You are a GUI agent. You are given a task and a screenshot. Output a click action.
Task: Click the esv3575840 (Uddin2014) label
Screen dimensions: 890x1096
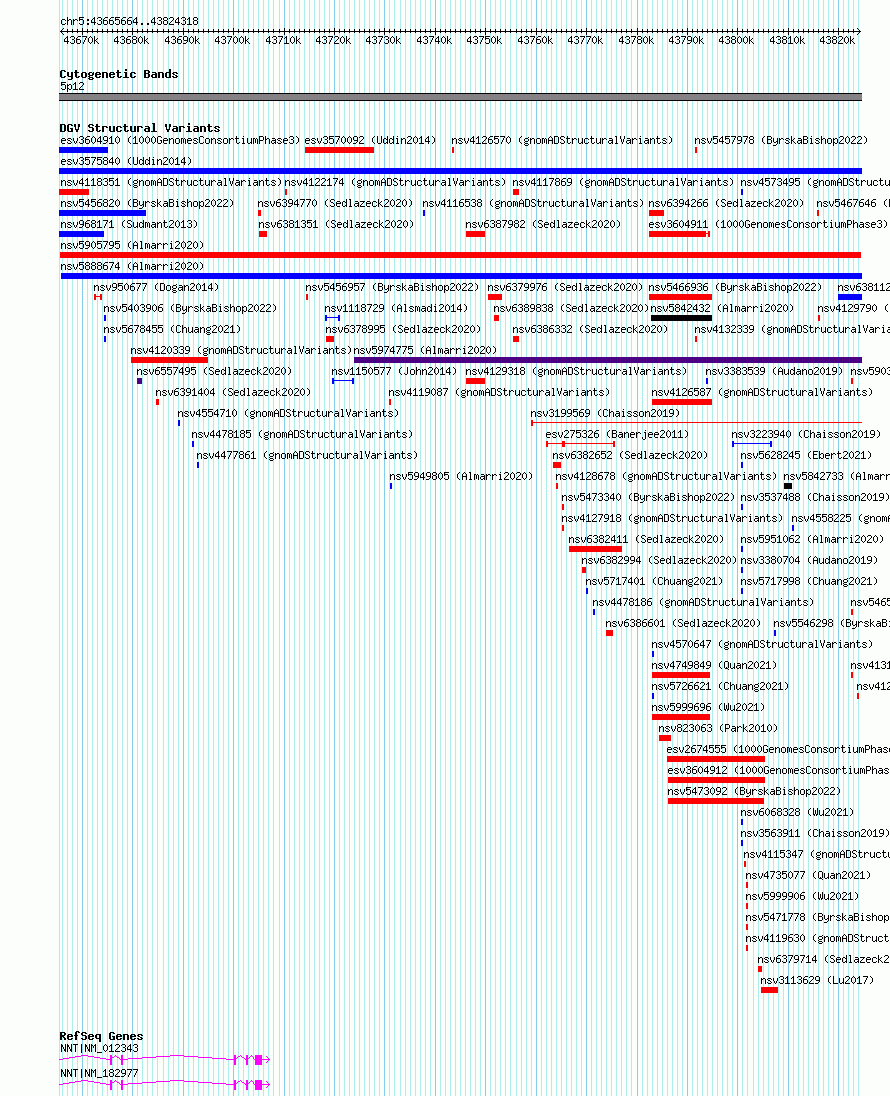[x=126, y=161]
